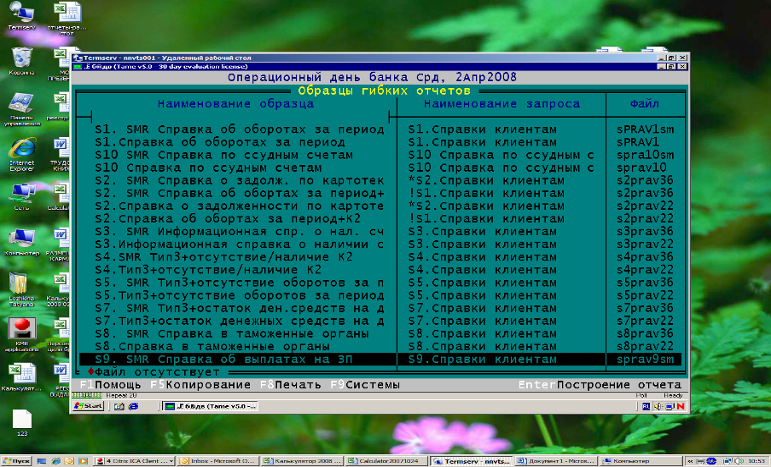Open the red-button КМВ application icon

tap(22, 334)
